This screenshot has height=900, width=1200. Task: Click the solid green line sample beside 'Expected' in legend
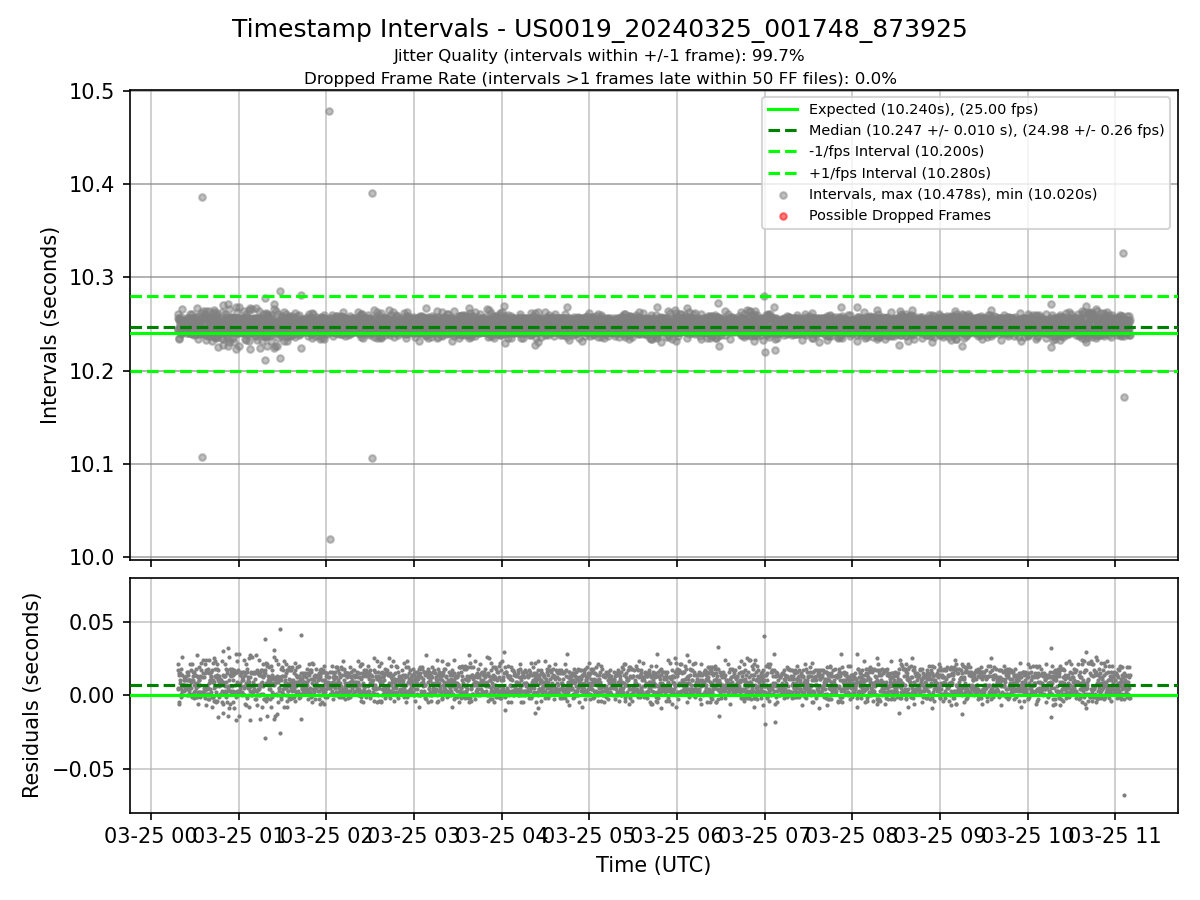coord(783,109)
